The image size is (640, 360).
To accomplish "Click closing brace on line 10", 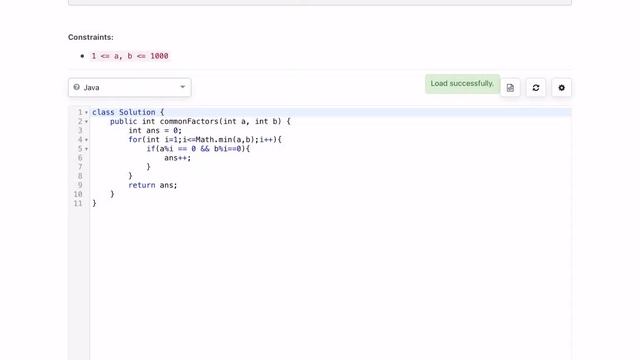I will 112,194.
